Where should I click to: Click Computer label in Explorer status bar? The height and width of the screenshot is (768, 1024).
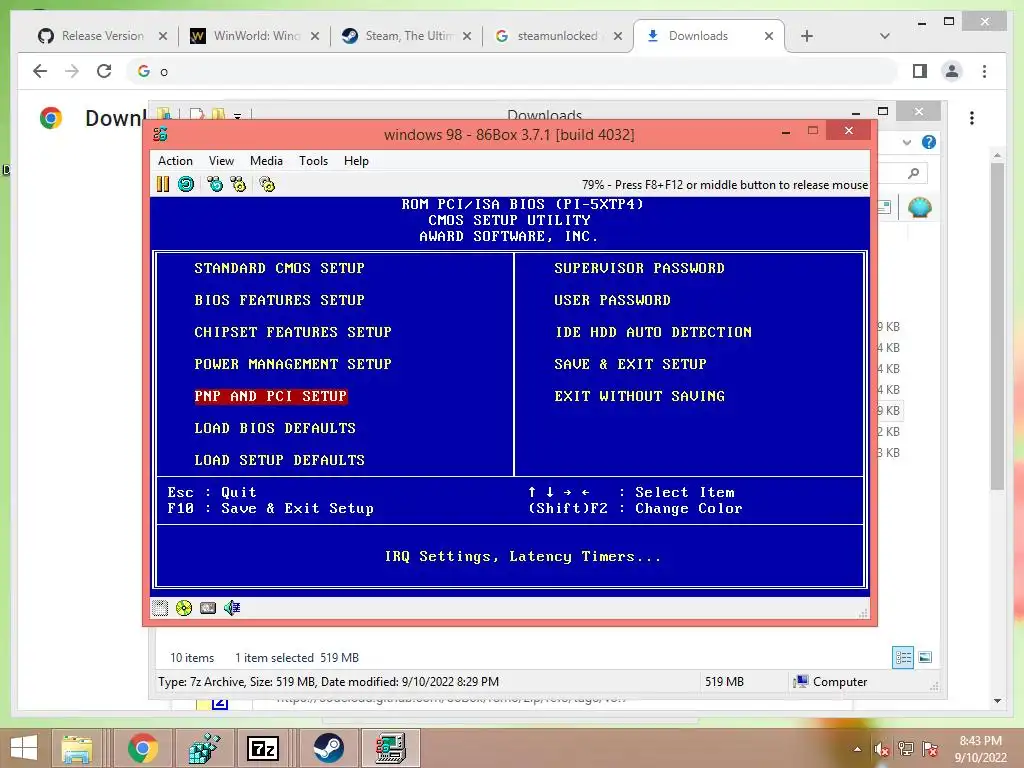840,682
